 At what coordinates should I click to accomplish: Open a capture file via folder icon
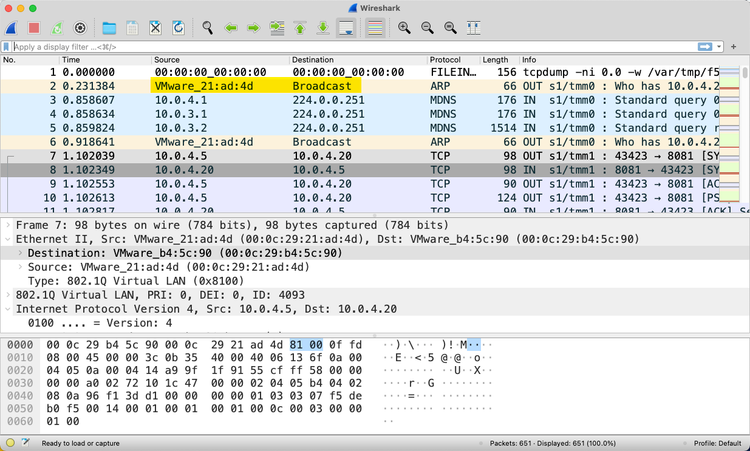[x=109, y=28]
